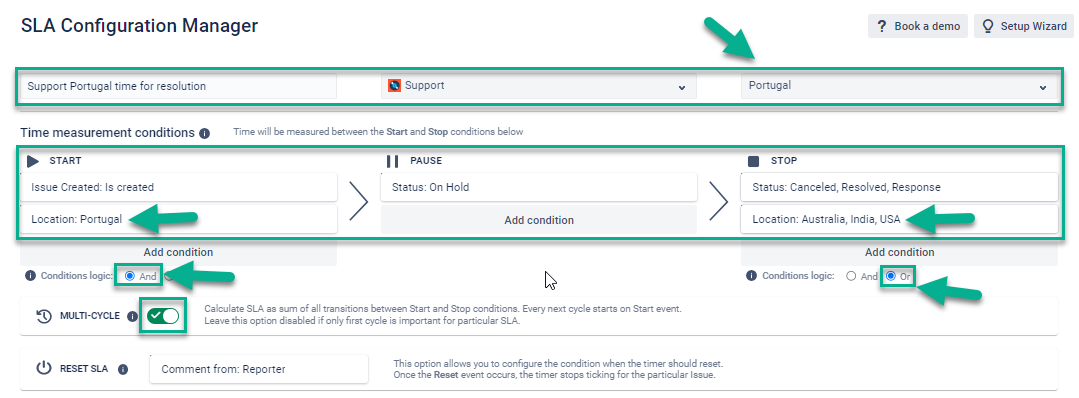Screen dimensions: 1079x398
Task: Open the Support project dropdown
Action: (x=539, y=86)
